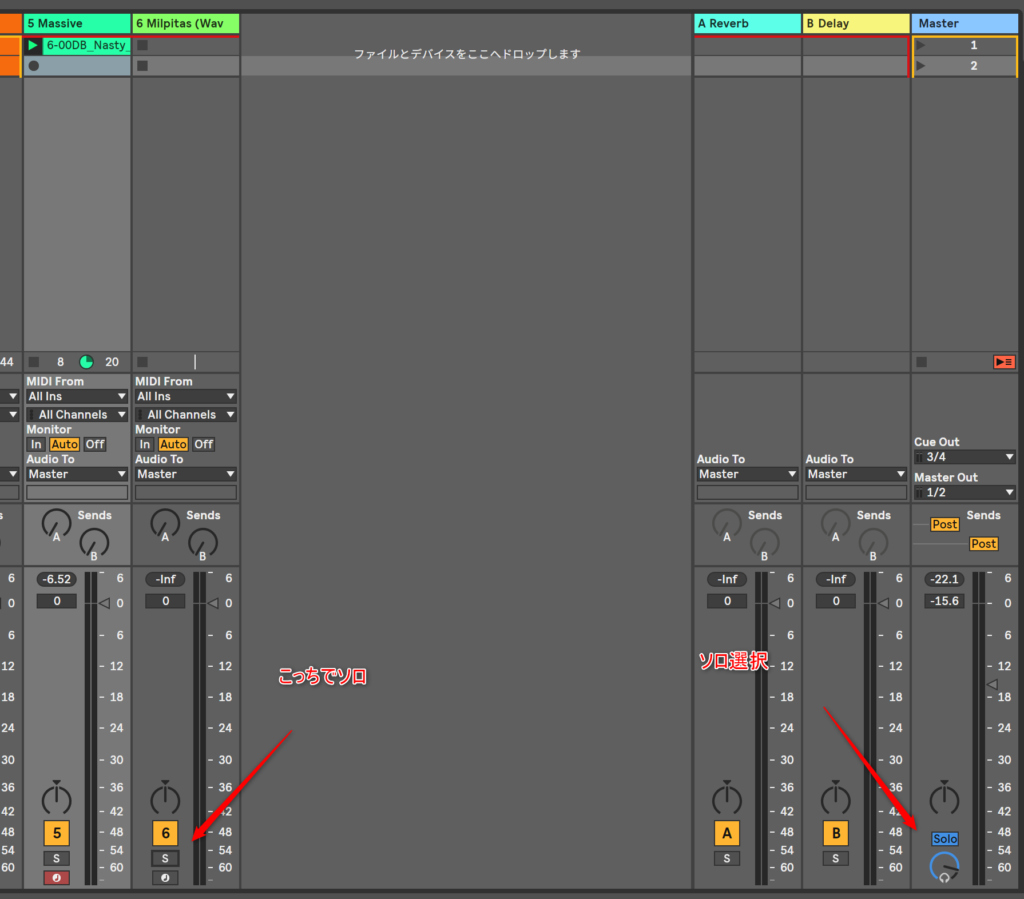Viewport: 1024px width, 899px height.
Task: Open the Cue Out 3/4 dropdown
Action: [964, 457]
